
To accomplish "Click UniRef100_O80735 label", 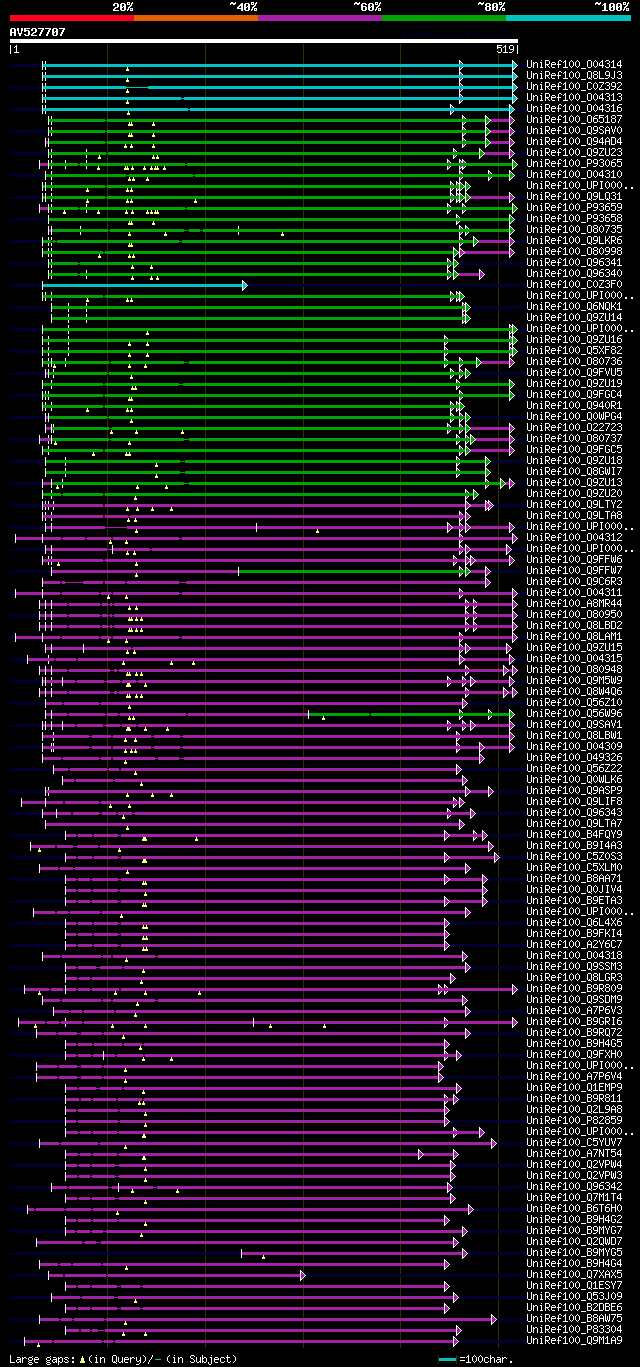I will click(x=574, y=229).
